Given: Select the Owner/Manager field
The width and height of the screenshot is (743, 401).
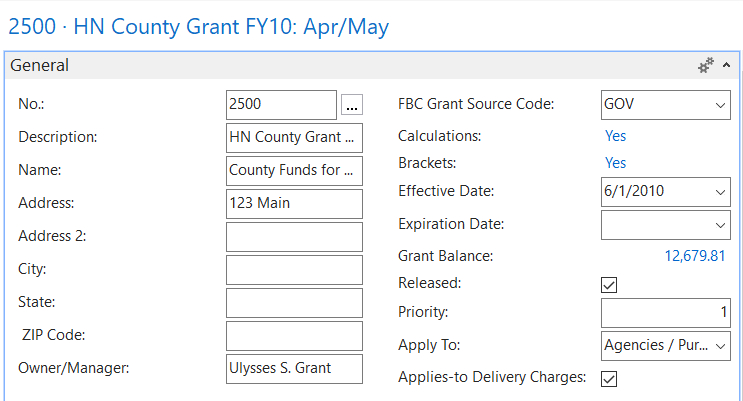Looking at the screenshot, I should coord(294,368).
